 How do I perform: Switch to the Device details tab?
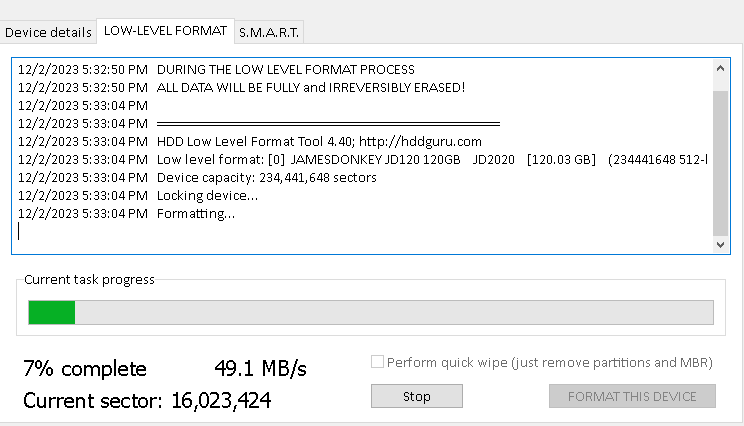tap(48, 32)
